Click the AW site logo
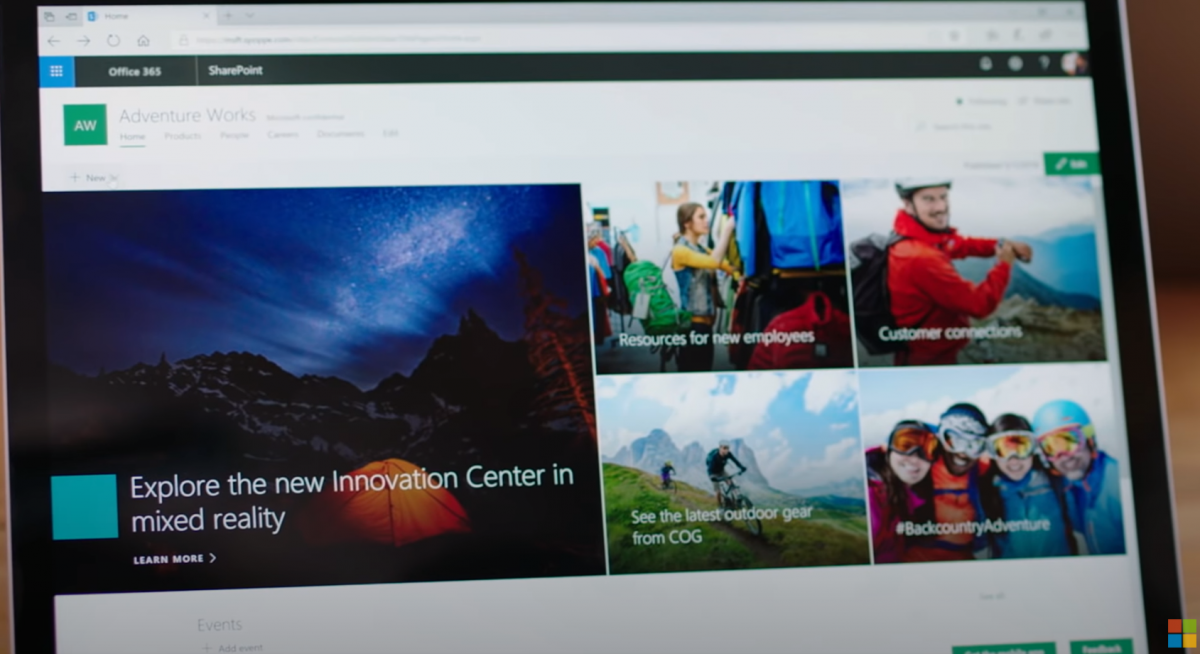Screen dimensions: 1200x654 coord(85,125)
